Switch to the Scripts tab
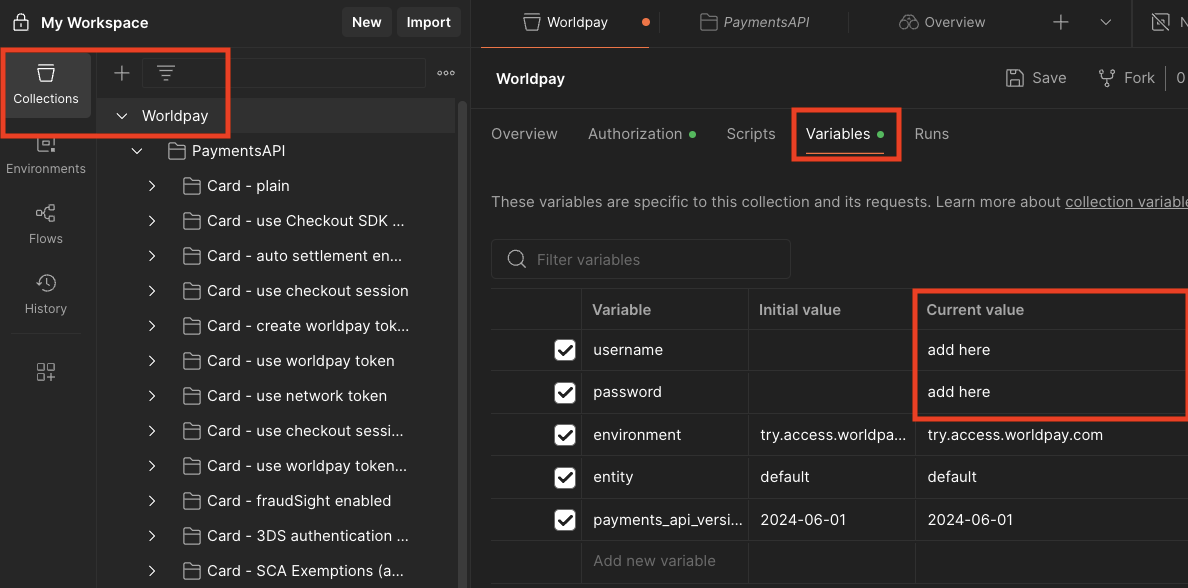The height and width of the screenshot is (588, 1188). point(750,134)
